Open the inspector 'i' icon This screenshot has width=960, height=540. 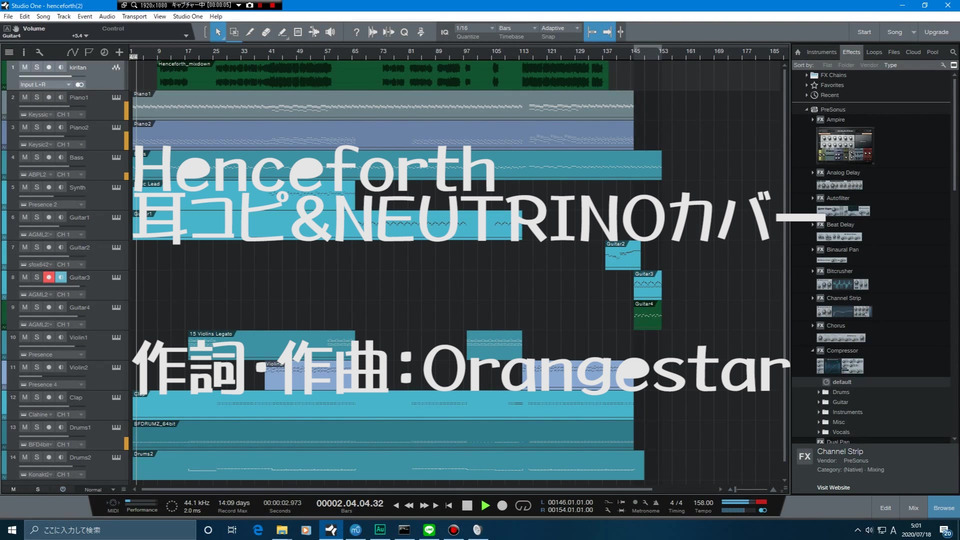24,52
